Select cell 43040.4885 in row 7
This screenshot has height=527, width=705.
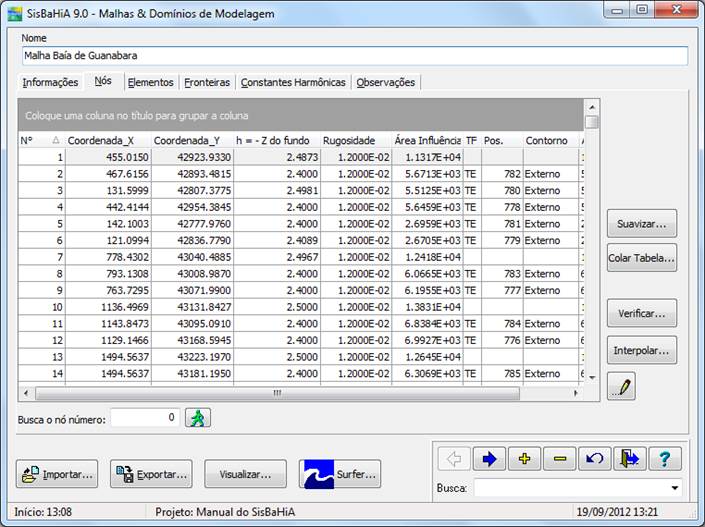(x=192, y=257)
